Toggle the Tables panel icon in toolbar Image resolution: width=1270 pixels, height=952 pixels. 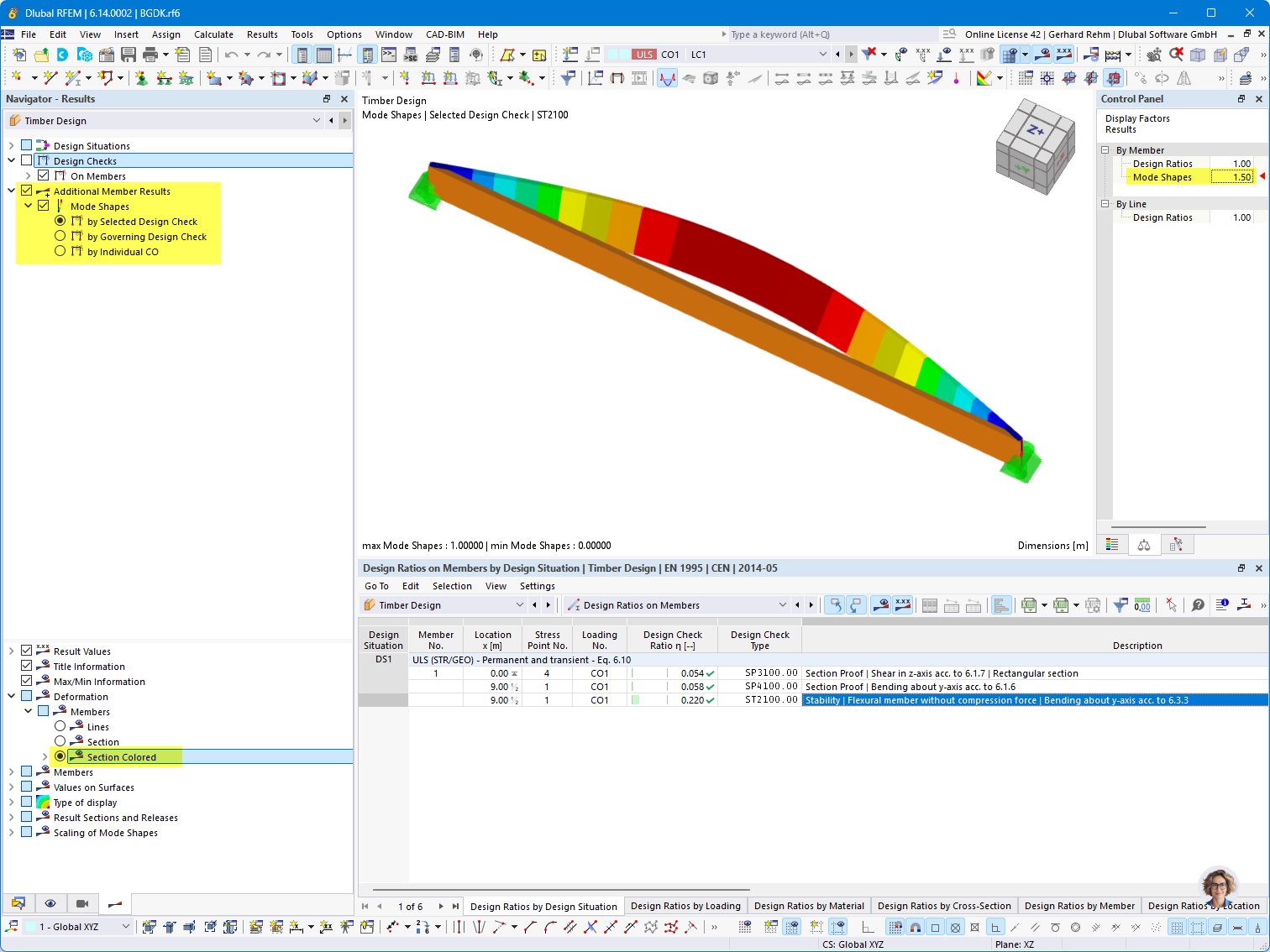pos(323,55)
